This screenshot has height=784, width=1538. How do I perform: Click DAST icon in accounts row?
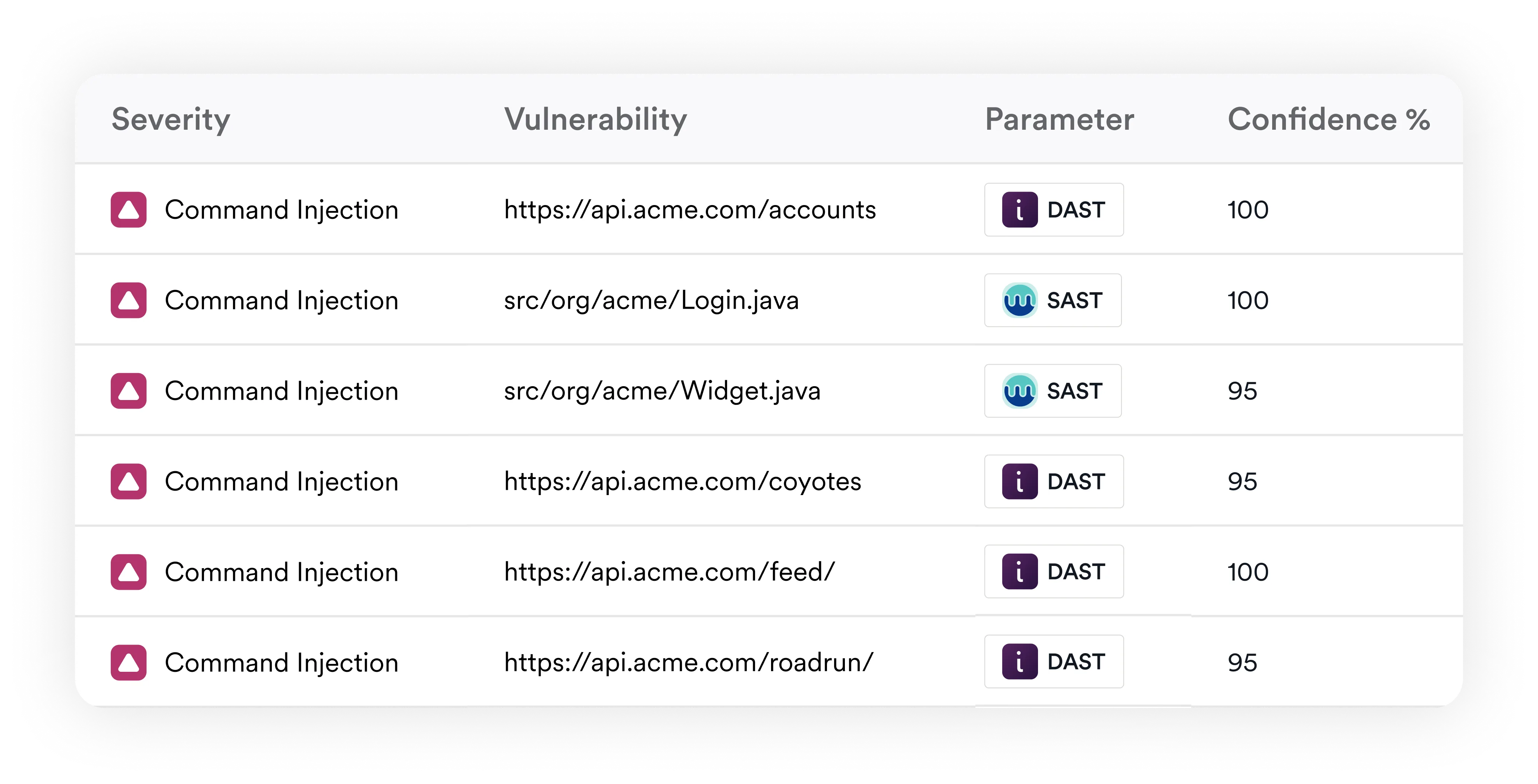click(1019, 210)
